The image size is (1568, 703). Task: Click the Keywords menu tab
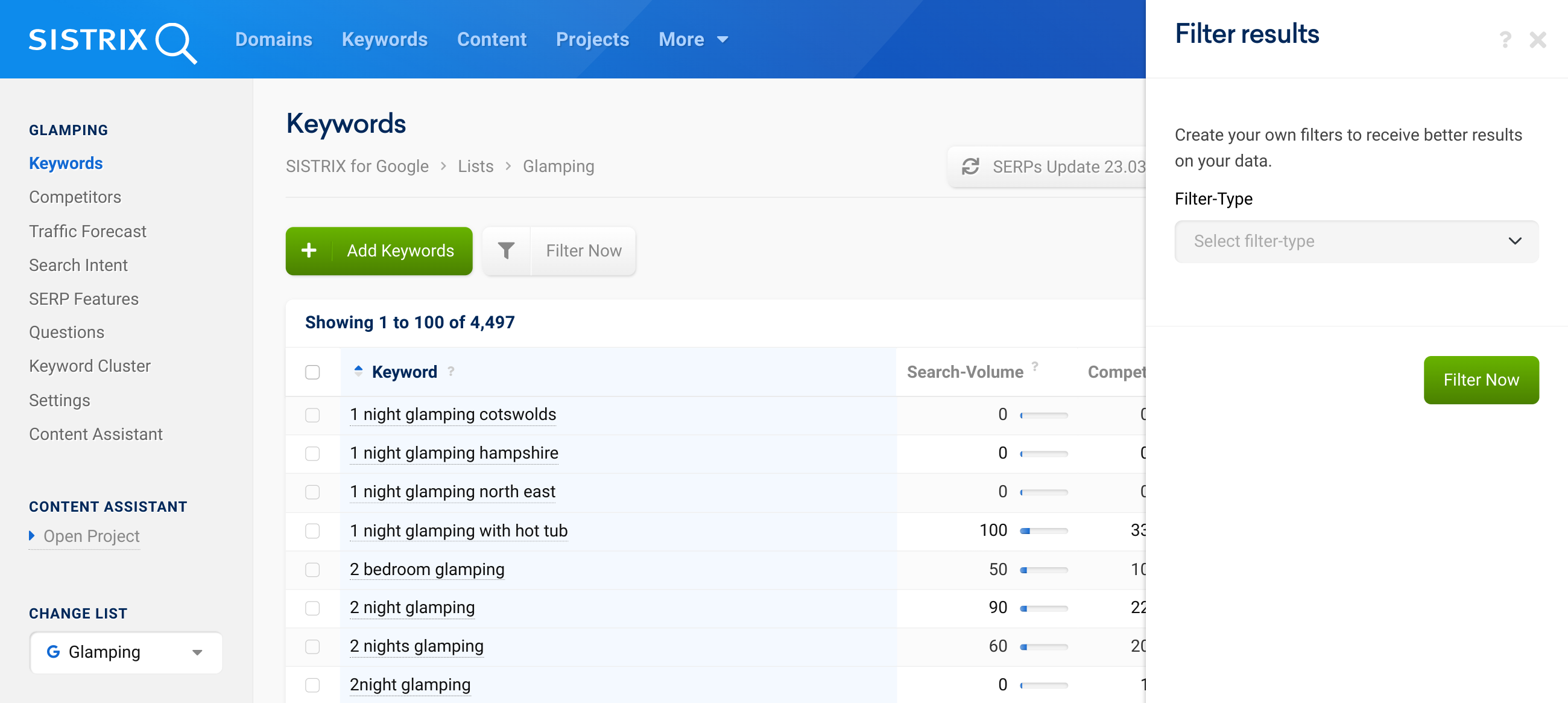point(384,39)
